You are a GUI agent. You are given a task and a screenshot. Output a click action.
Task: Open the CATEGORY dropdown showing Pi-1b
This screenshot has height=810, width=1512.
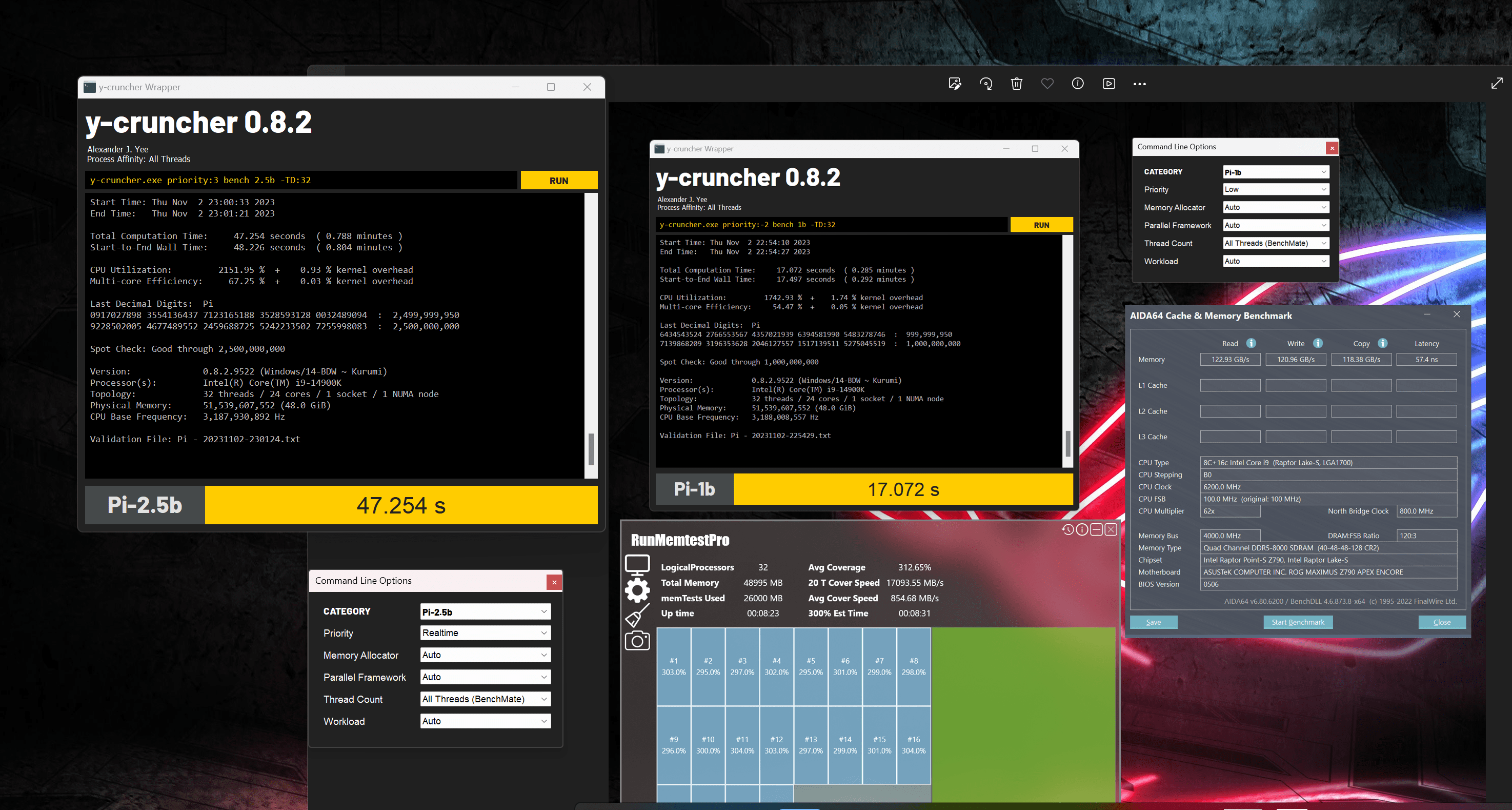click(1276, 172)
